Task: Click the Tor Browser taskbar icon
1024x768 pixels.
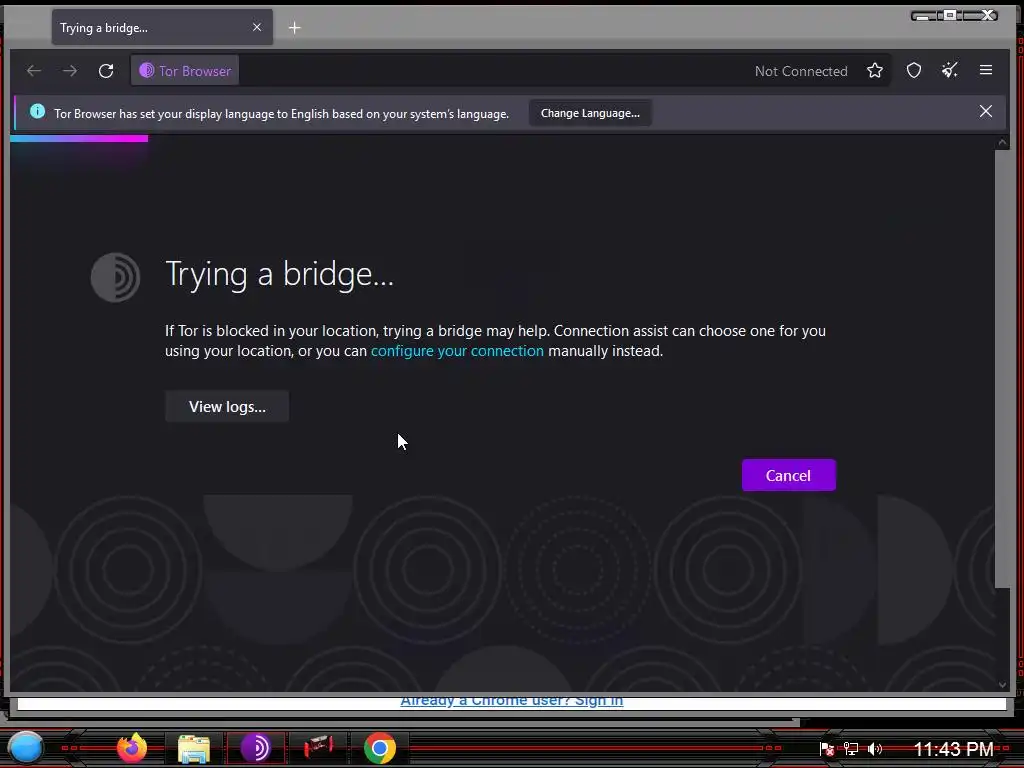Action: (x=255, y=748)
